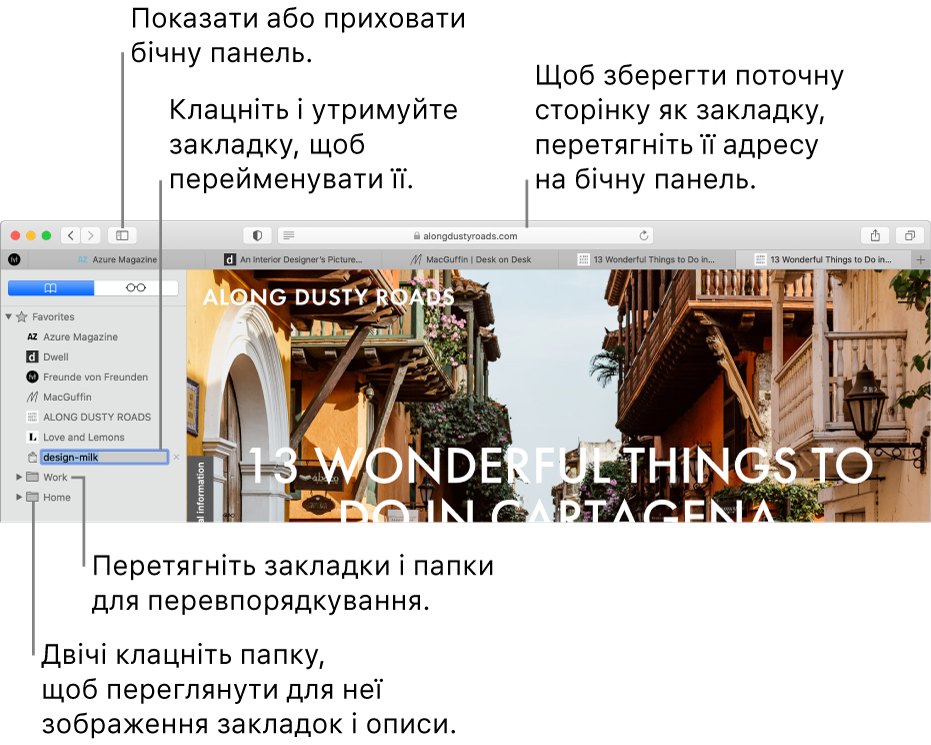The width and height of the screenshot is (931, 745).
Task: Click ALONG DUSTY ROADS site logo
Action: (x=329, y=297)
